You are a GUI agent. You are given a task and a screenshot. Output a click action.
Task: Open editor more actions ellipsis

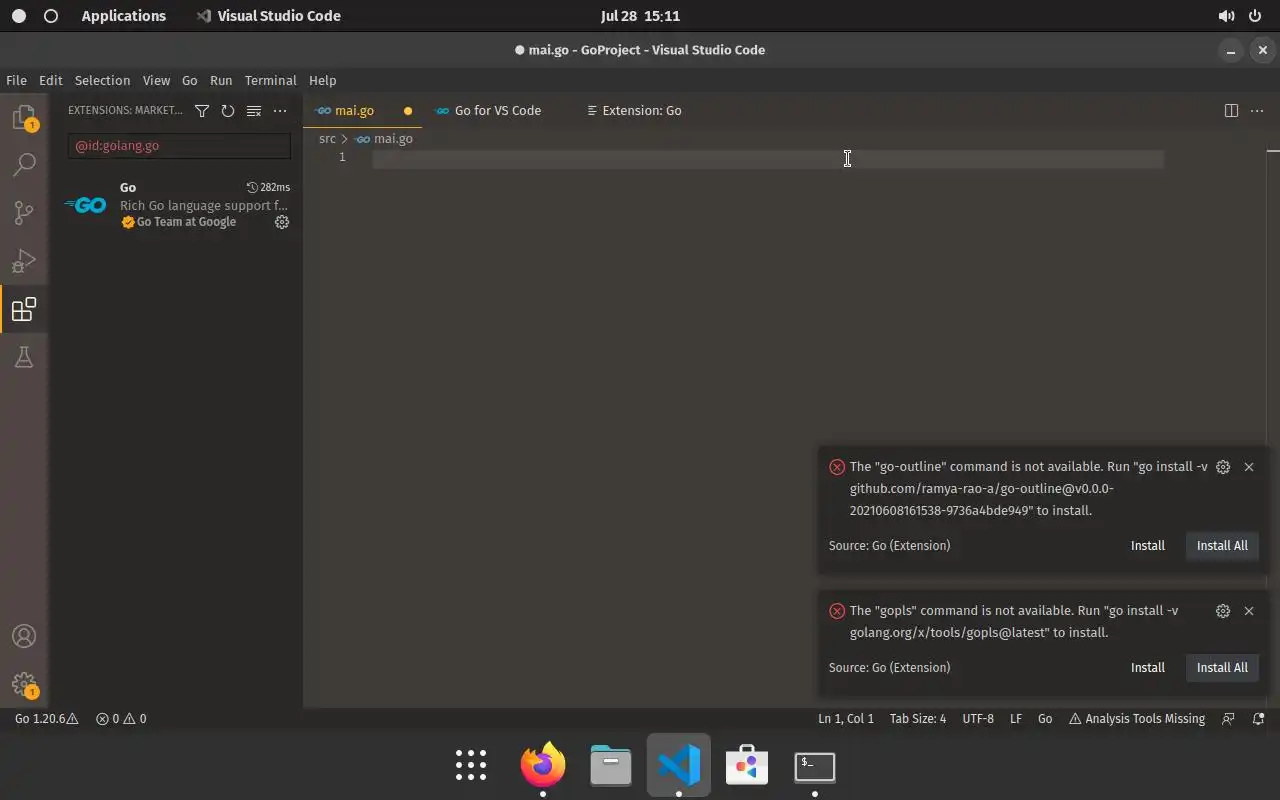(1257, 111)
